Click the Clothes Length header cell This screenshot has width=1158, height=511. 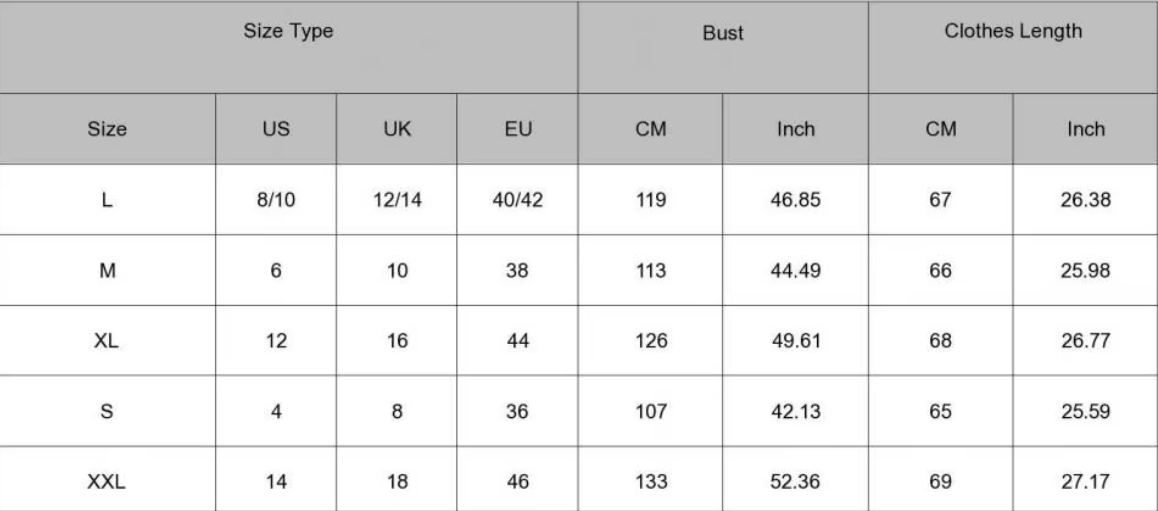[1012, 32]
